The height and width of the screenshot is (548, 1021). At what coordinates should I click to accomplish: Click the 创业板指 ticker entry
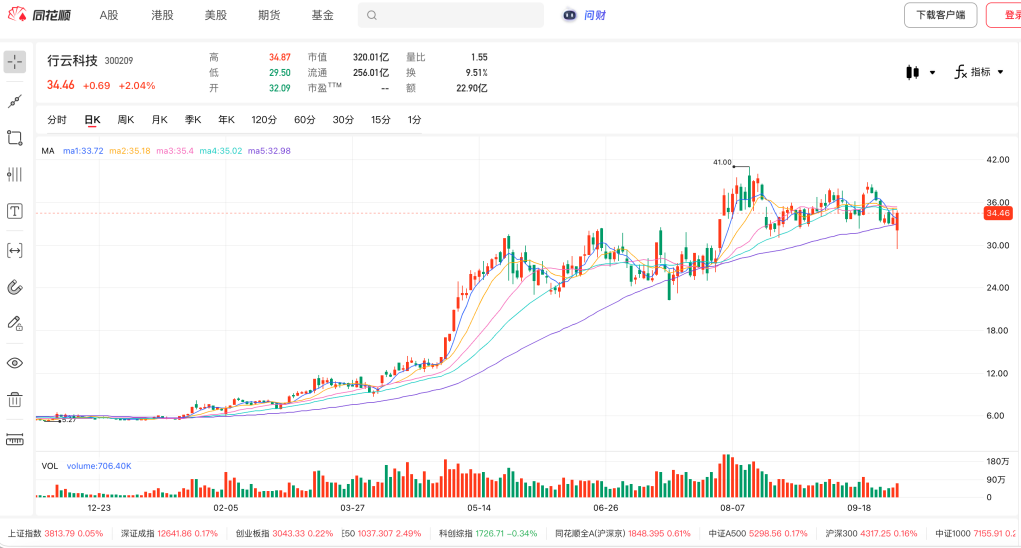click(284, 534)
